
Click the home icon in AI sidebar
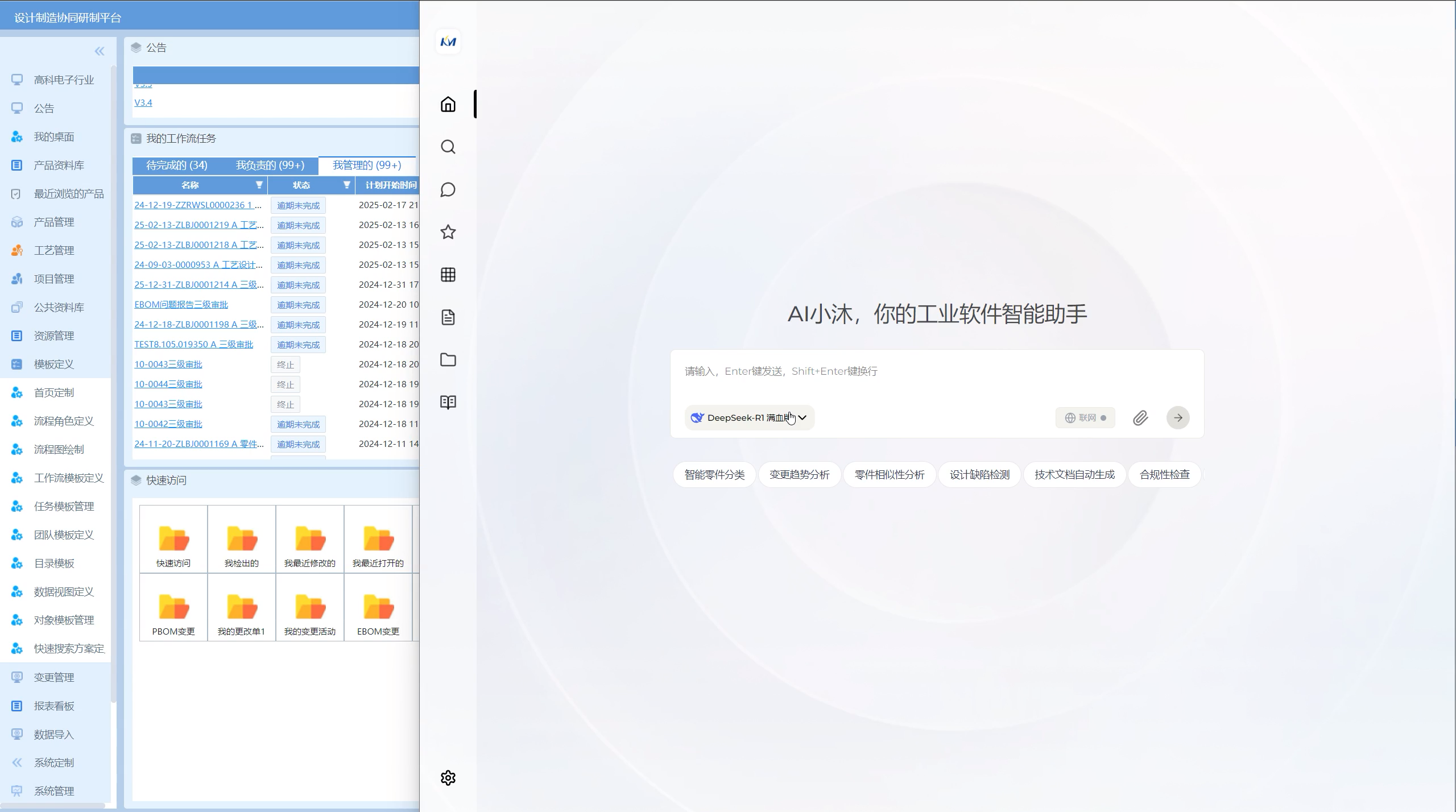coord(448,105)
